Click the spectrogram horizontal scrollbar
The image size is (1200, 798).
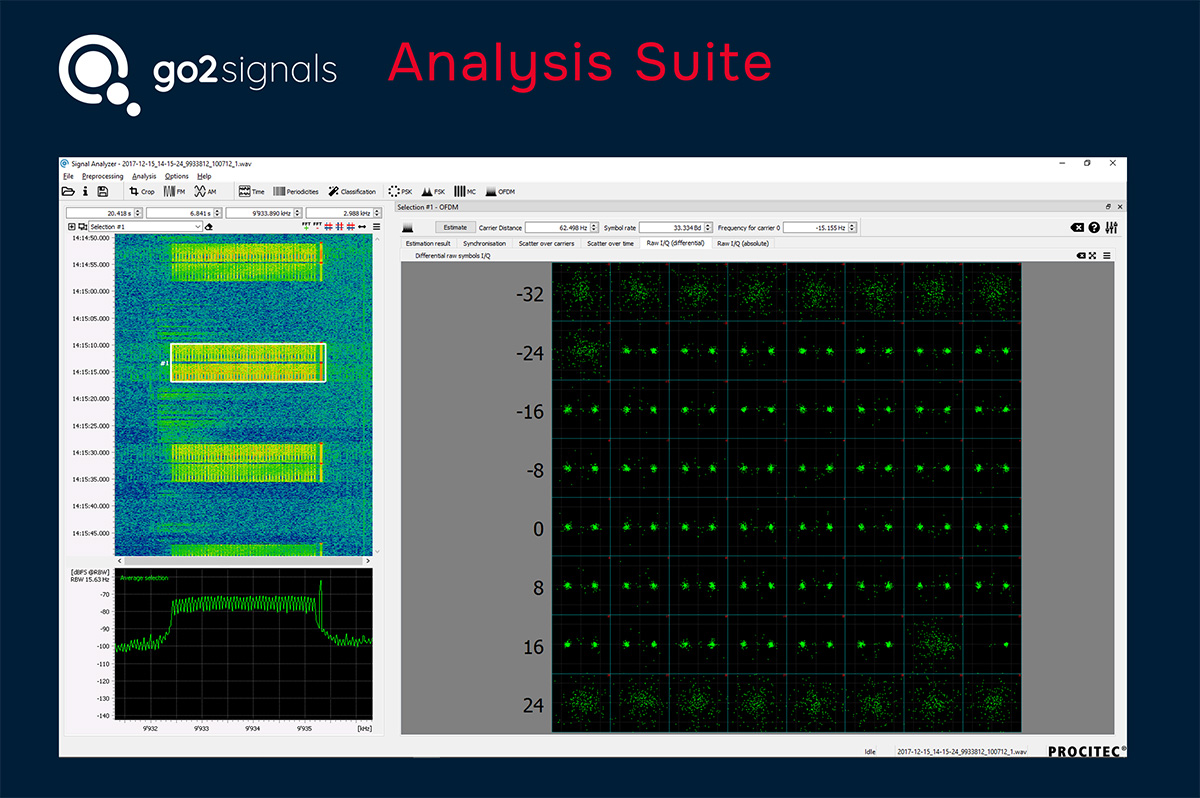tap(243, 561)
